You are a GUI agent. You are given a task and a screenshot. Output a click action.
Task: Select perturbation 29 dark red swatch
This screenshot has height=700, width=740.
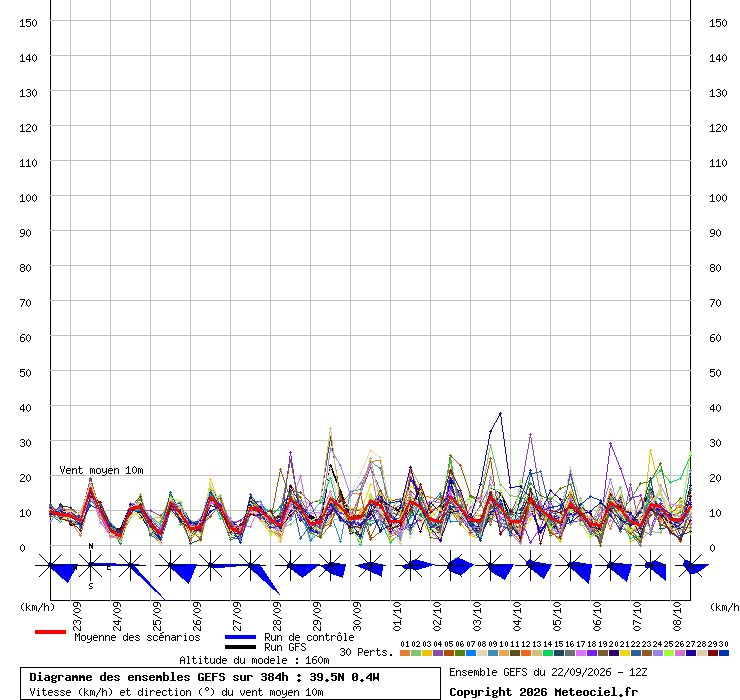coord(713,653)
